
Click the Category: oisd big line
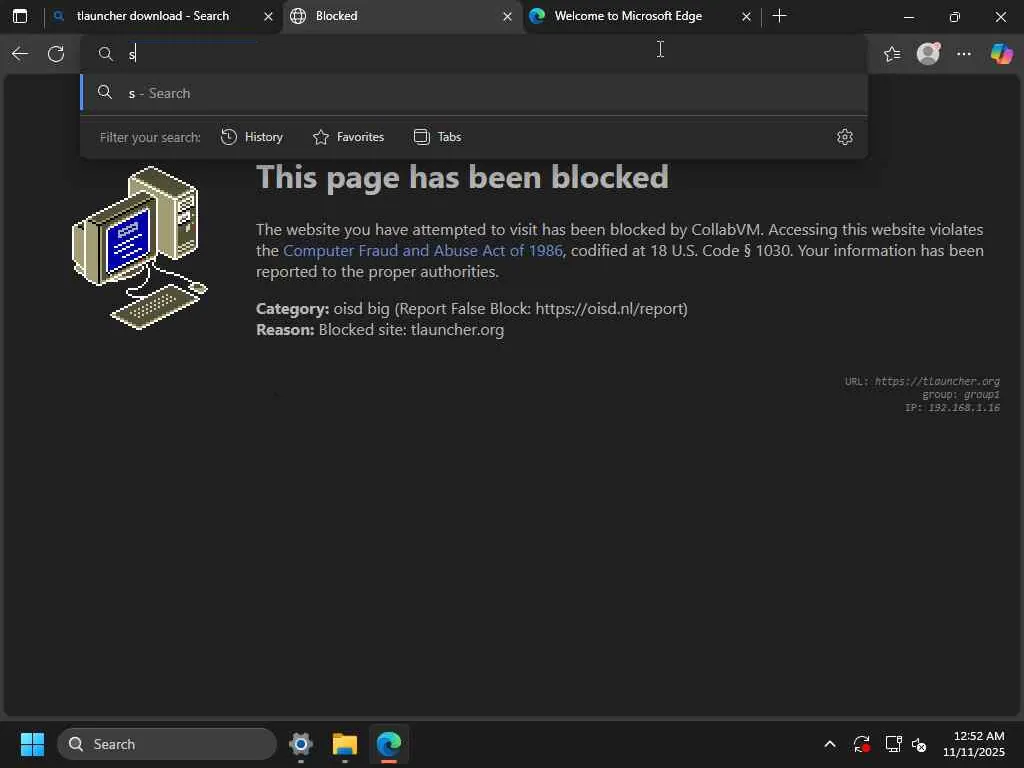click(x=472, y=309)
